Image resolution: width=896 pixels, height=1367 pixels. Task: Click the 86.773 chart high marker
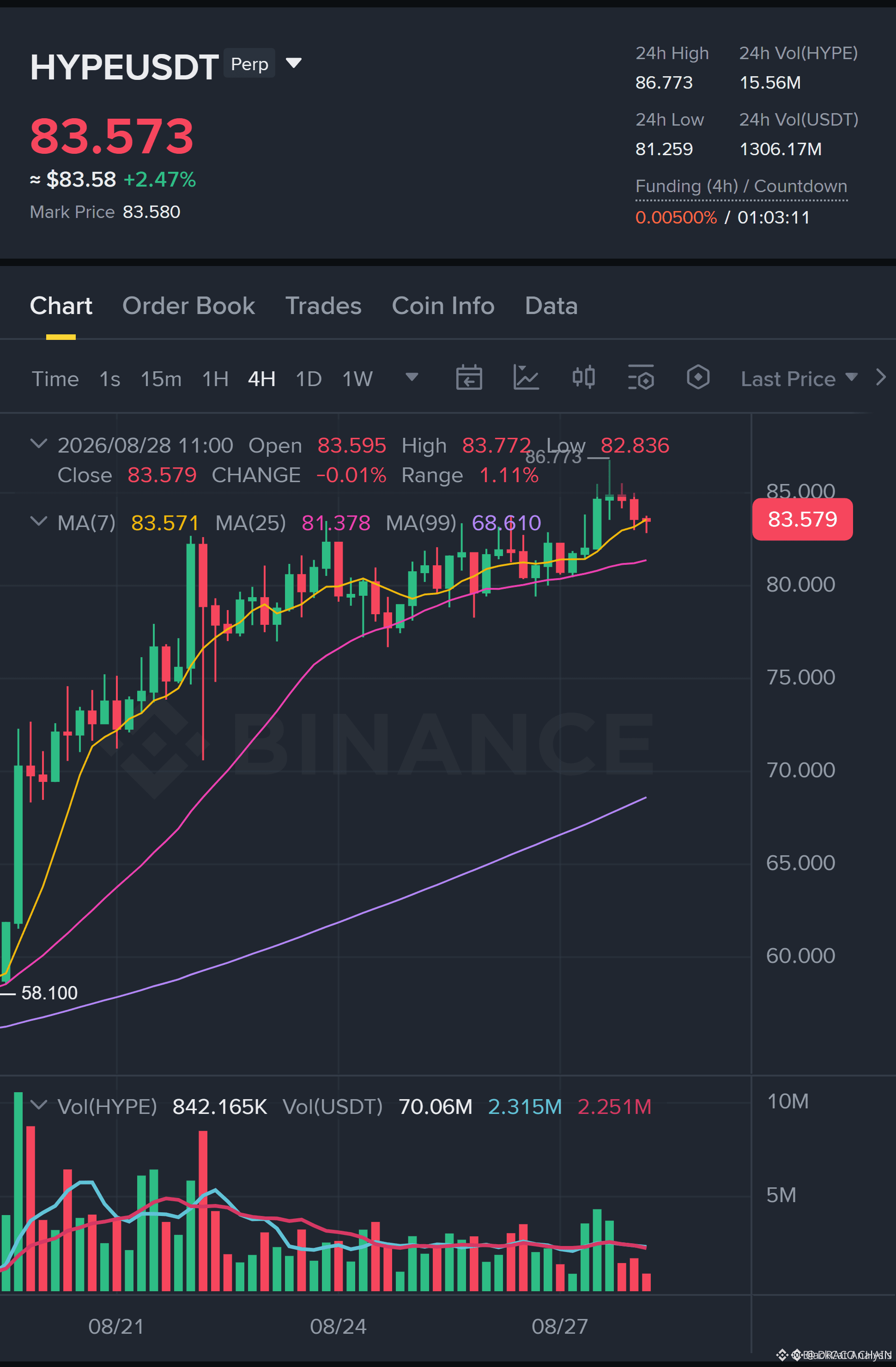pos(553,457)
